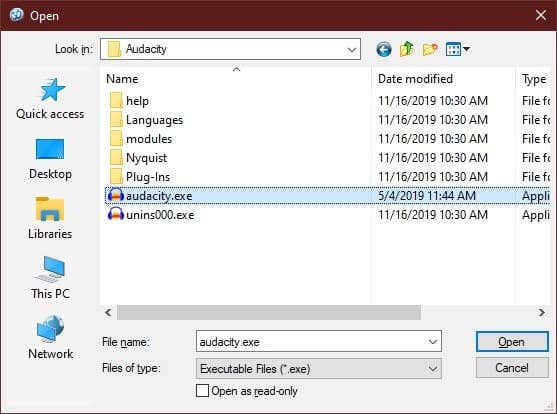This screenshot has height=414, width=557.
Task: Create a new folder icon
Action: pos(430,49)
